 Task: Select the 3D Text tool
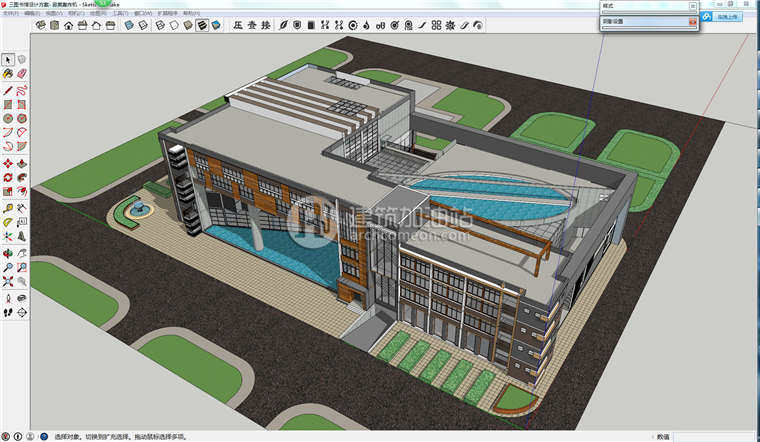21,237
